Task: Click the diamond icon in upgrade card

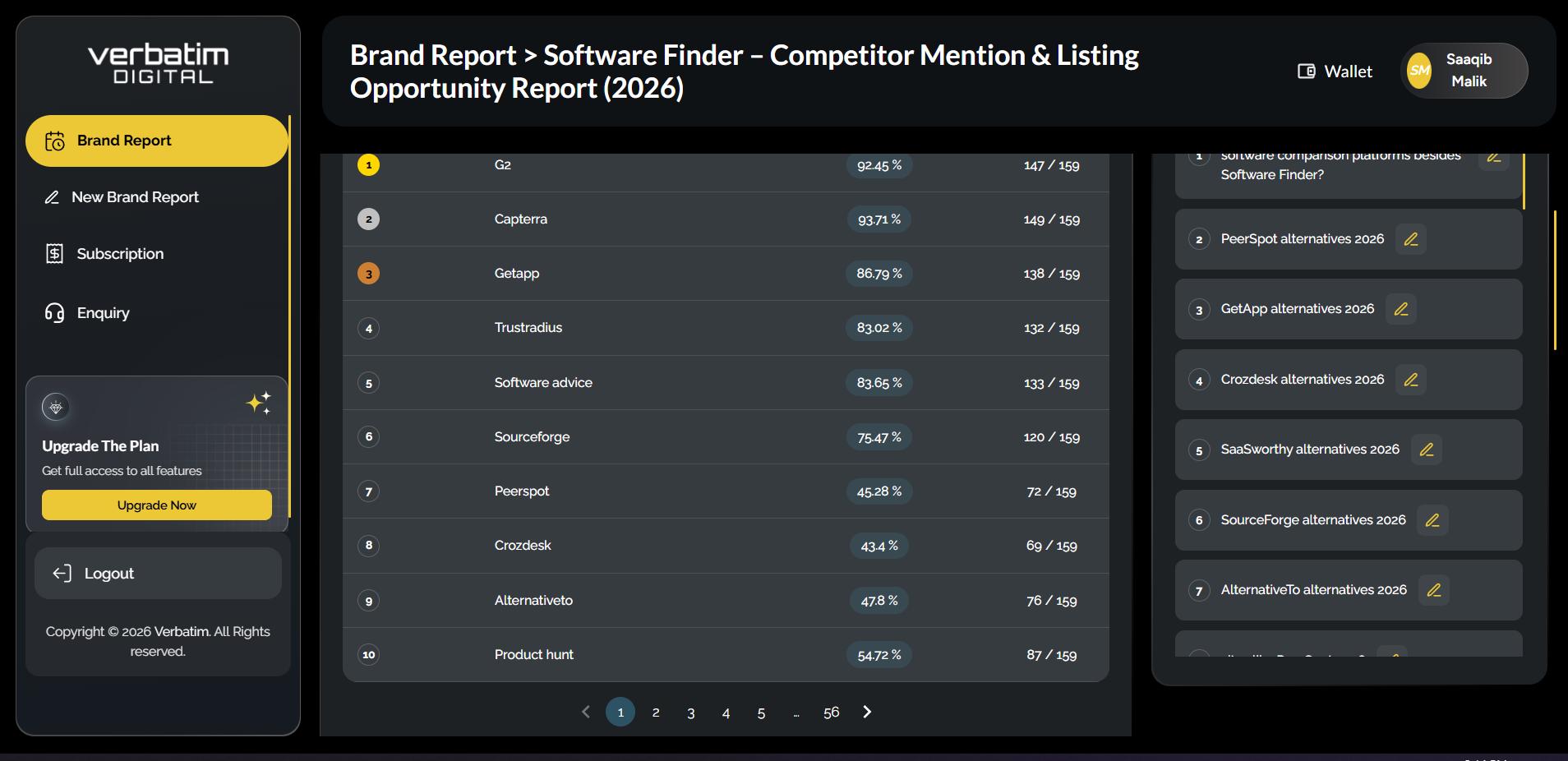Action: (56, 407)
